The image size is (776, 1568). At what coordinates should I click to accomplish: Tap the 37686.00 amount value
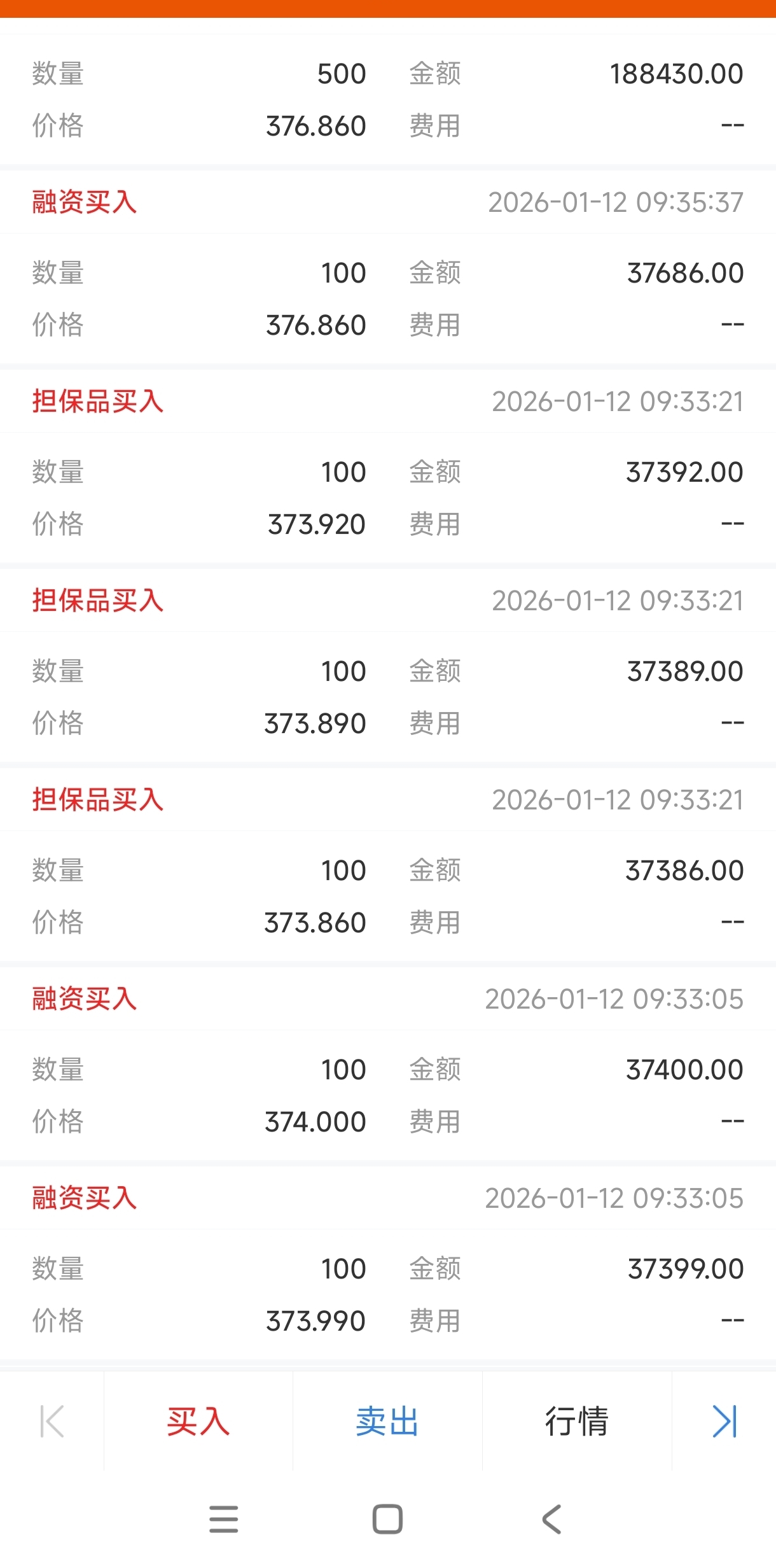(685, 273)
